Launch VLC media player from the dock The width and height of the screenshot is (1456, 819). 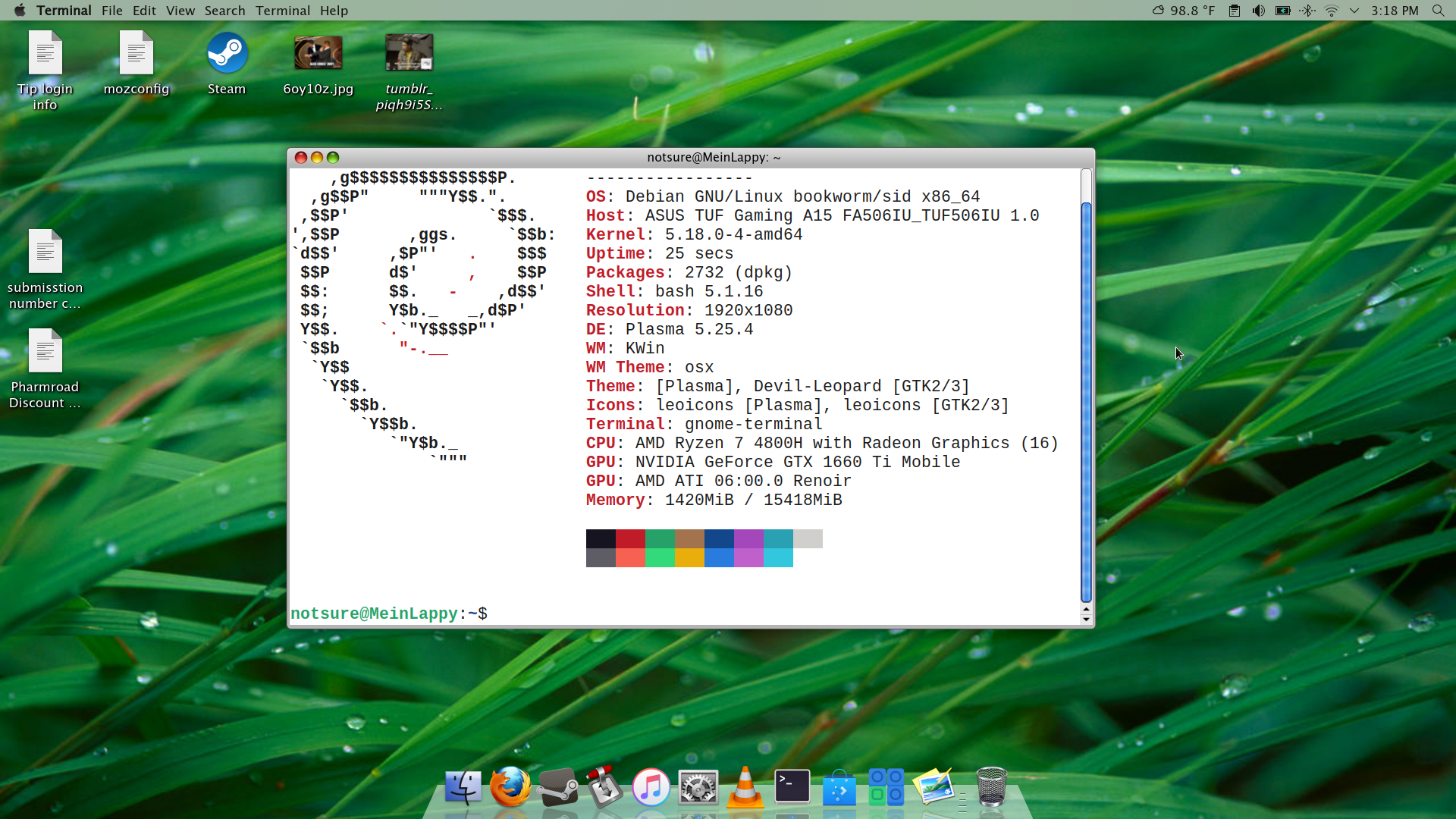[745, 787]
